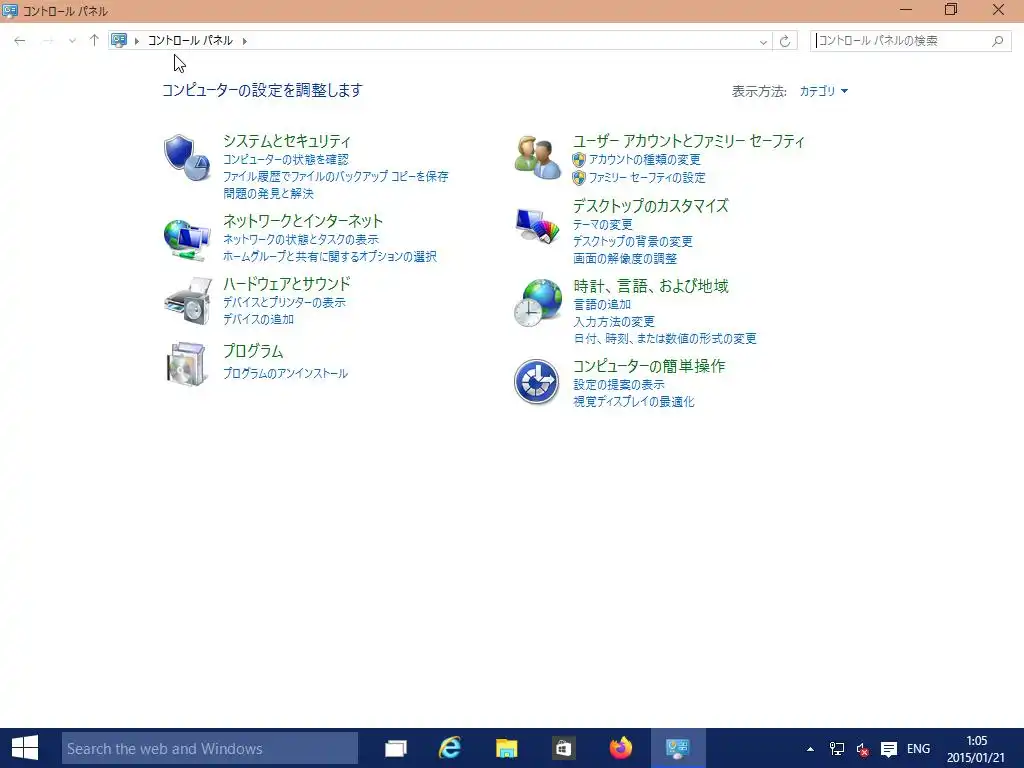Expand arrow before コントロール パネル in breadcrumb
This screenshot has height=768, width=1024.
[136, 41]
